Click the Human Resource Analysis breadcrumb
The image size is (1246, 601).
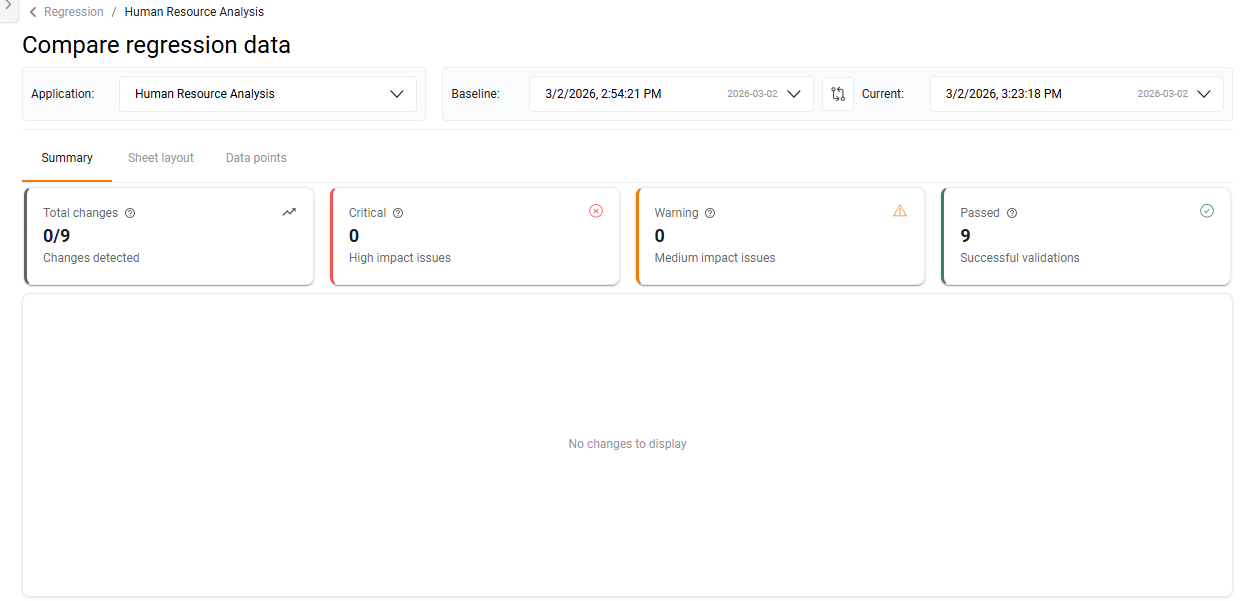tap(194, 11)
